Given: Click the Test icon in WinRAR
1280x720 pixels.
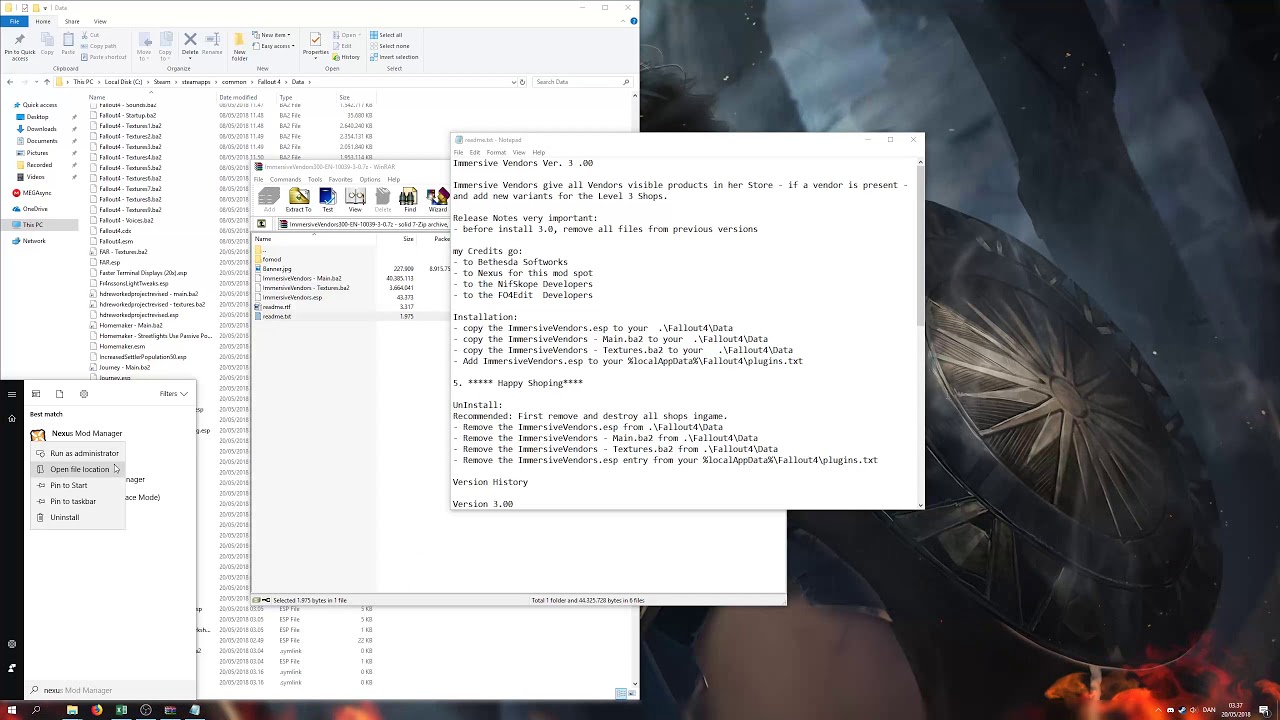Looking at the screenshot, I should pyautogui.click(x=327, y=200).
